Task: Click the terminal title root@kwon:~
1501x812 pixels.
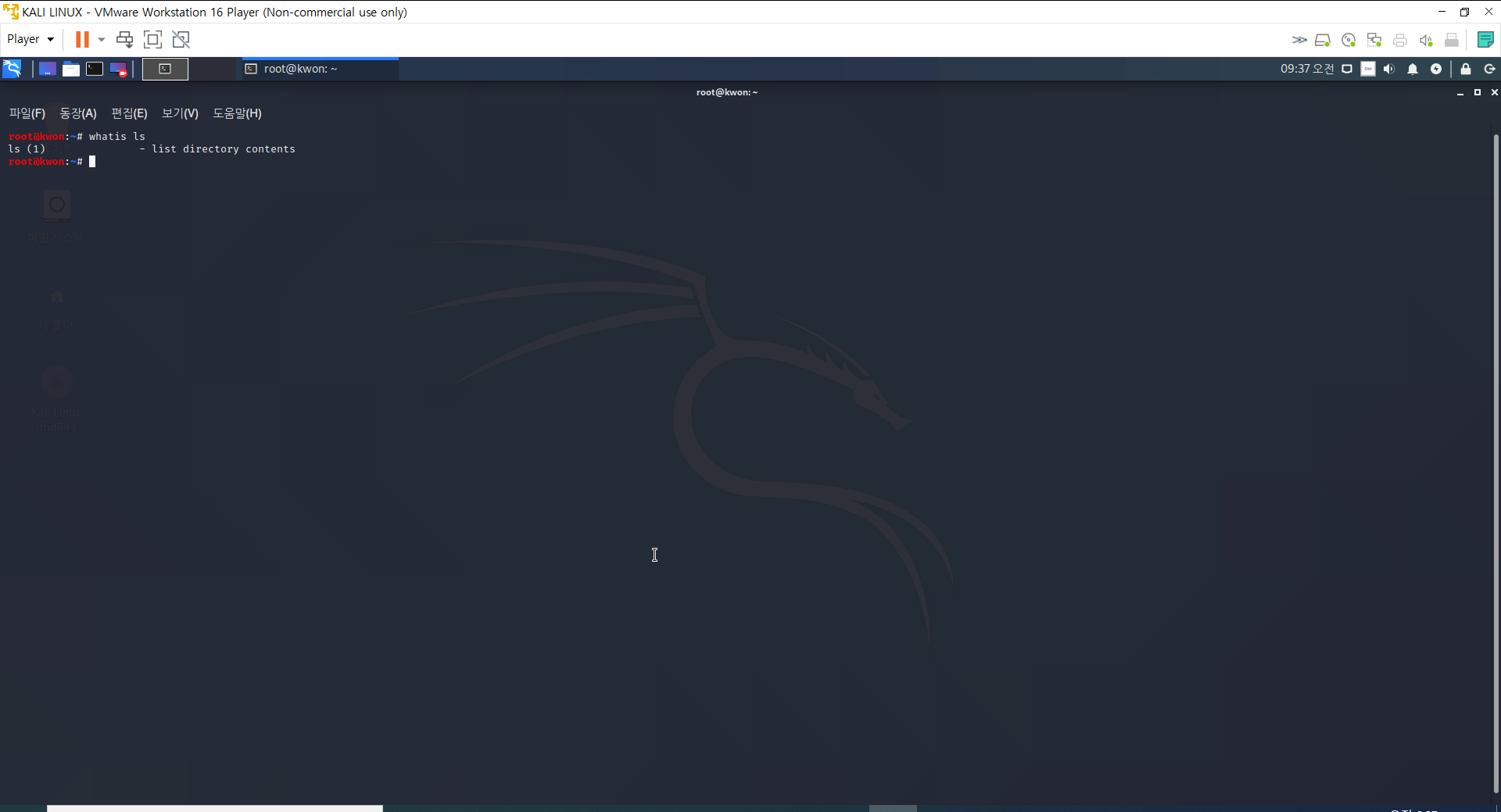Action: click(x=727, y=92)
